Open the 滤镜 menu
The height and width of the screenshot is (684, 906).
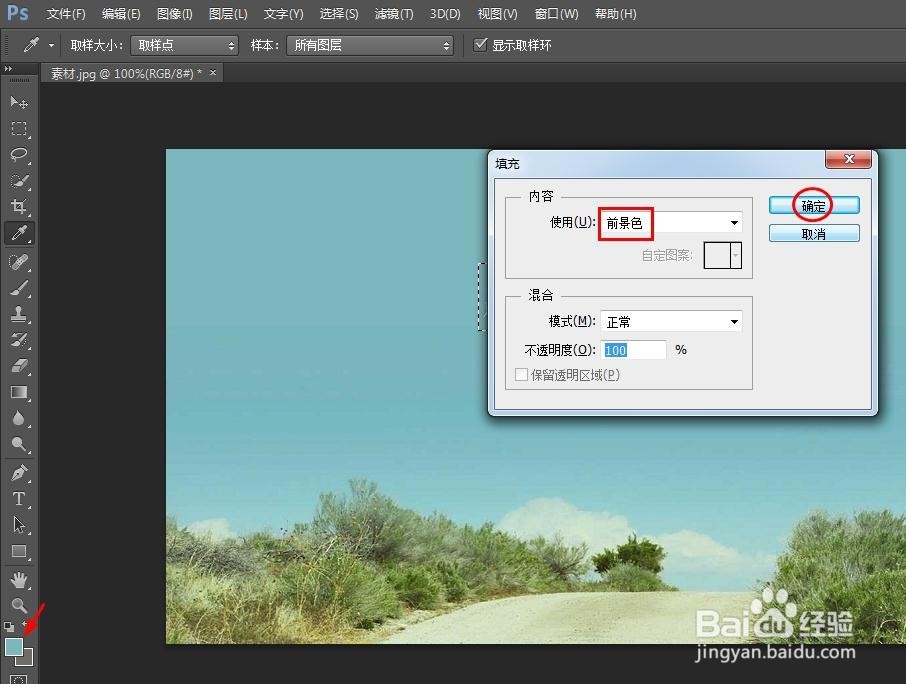(x=393, y=14)
